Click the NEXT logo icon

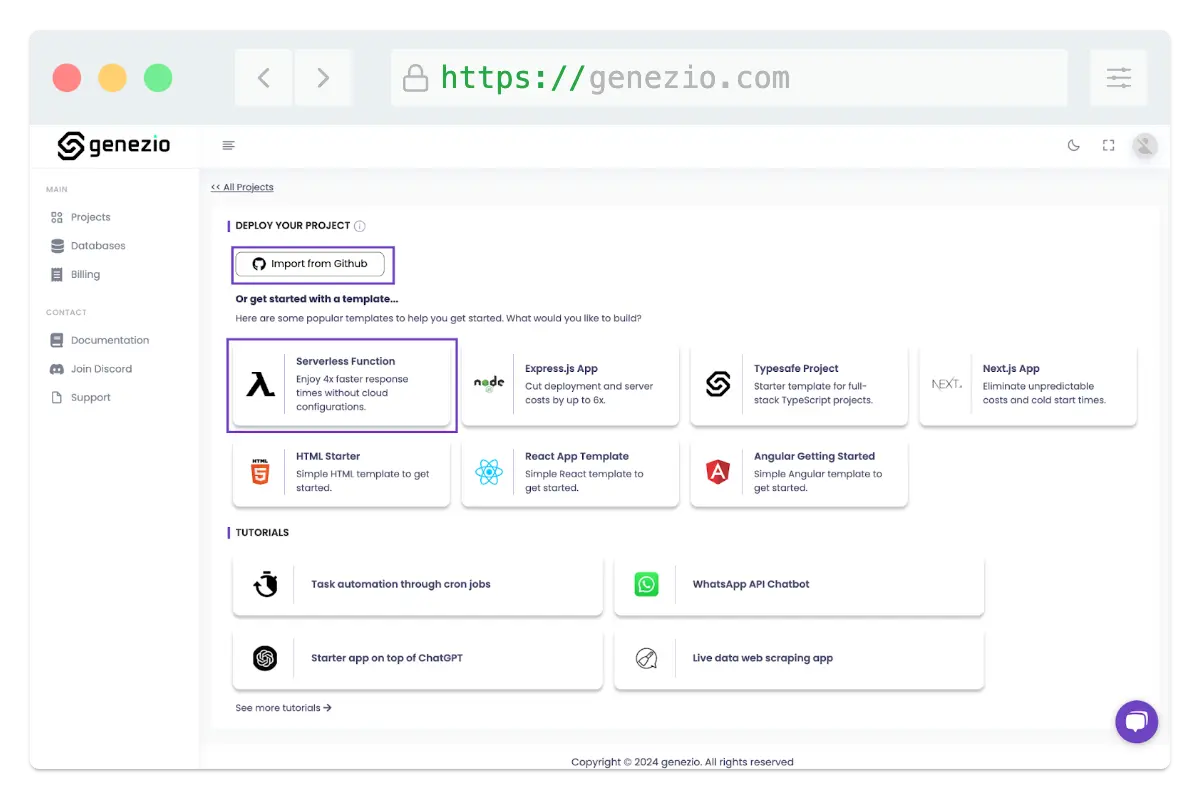coord(947,384)
